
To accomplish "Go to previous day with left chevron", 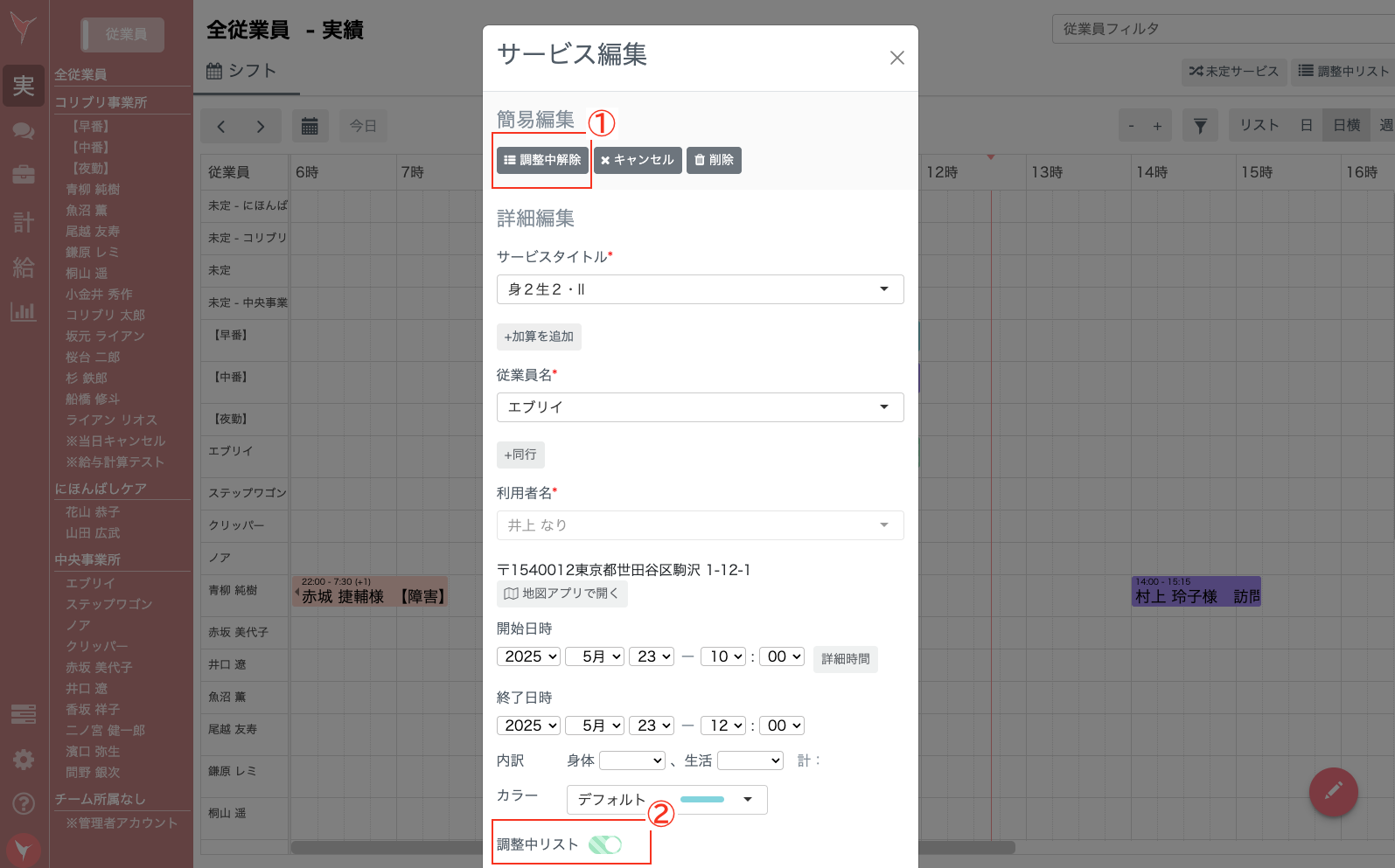I will (x=220, y=126).
